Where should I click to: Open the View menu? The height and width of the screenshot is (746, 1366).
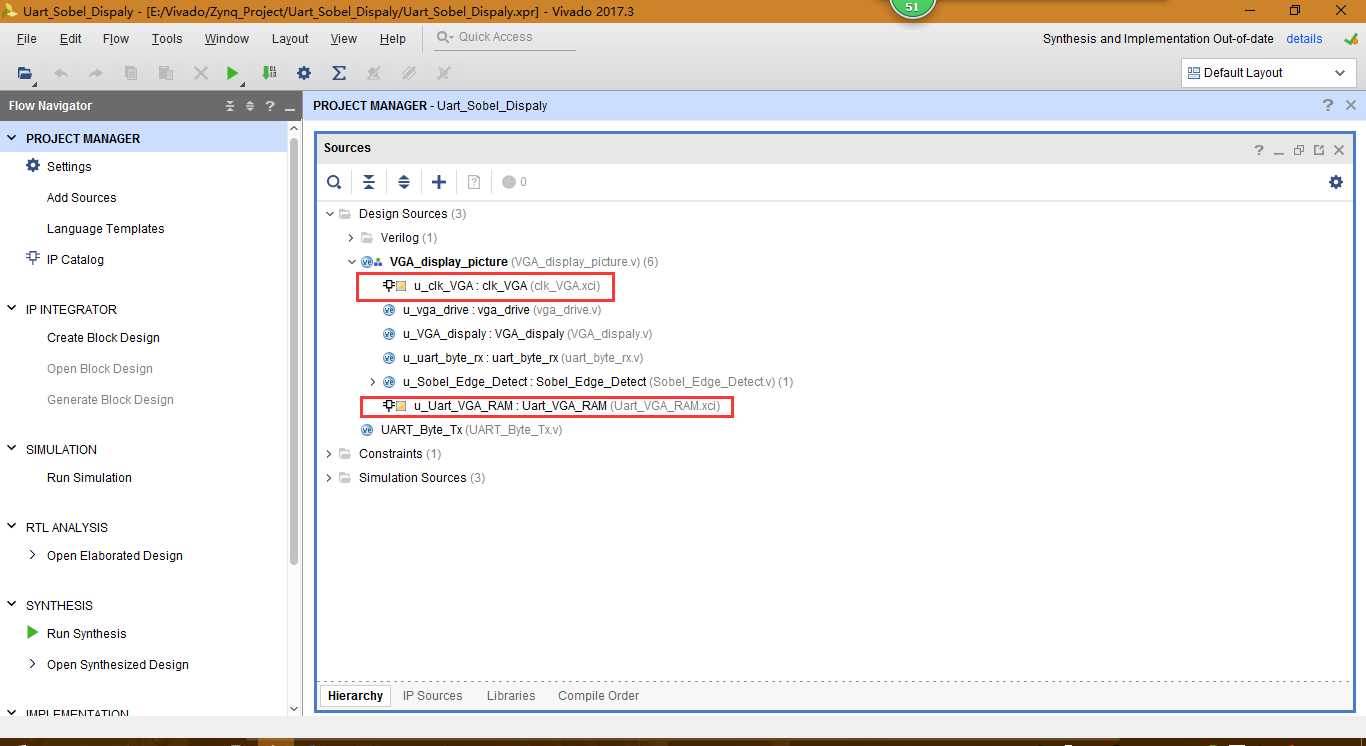click(344, 39)
